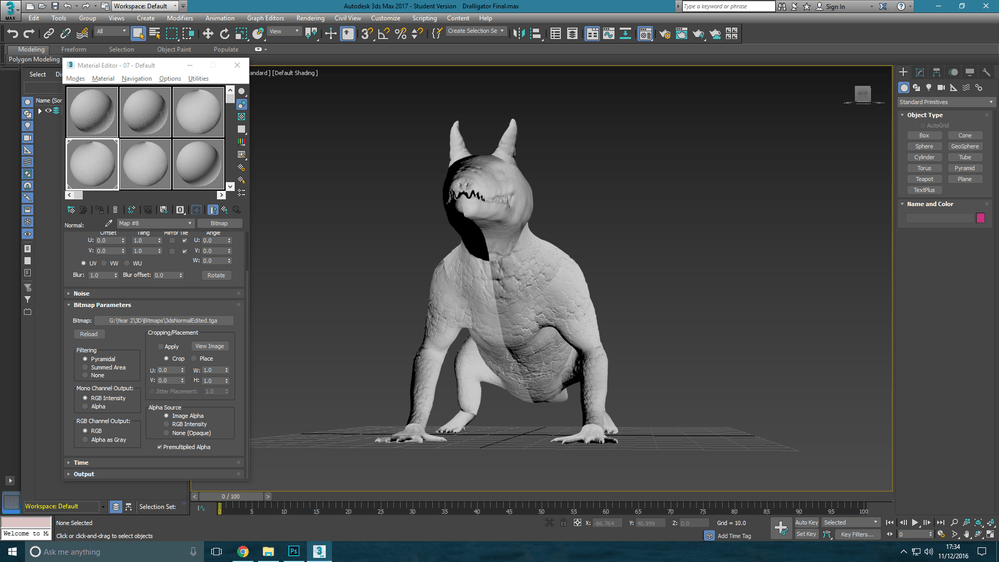Expand the Noise rollout
999x562 pixels.
(x=82, y=293)
